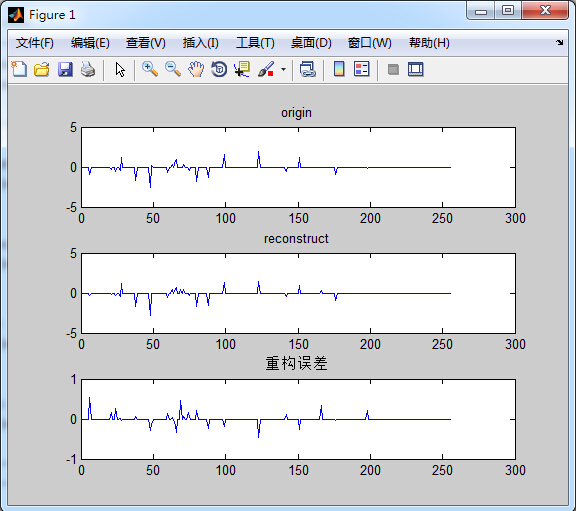Insert Legend using toolbar icon

pos(361,69)
